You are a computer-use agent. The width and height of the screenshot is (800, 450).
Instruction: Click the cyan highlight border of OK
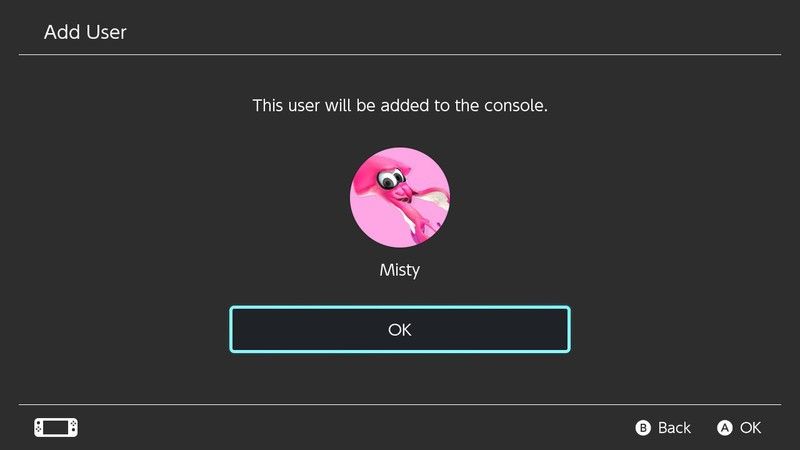pos(400,308)
